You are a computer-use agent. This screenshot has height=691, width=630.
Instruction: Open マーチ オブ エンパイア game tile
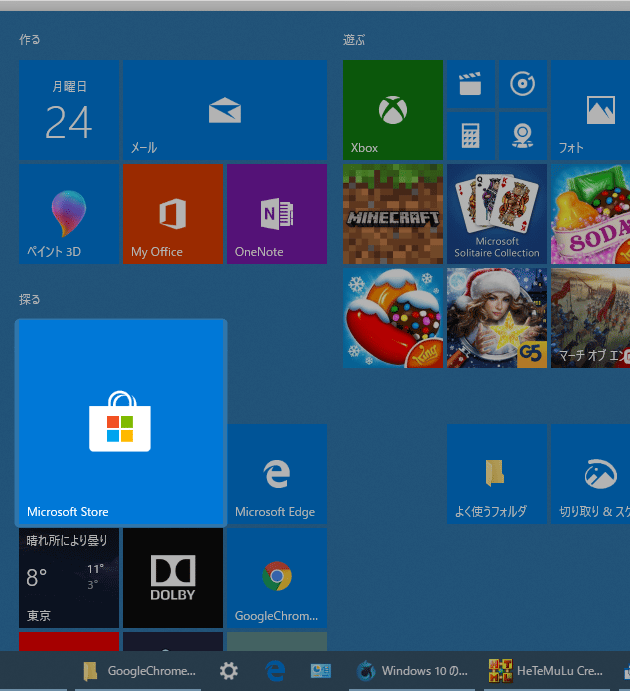tap(590, 318)
